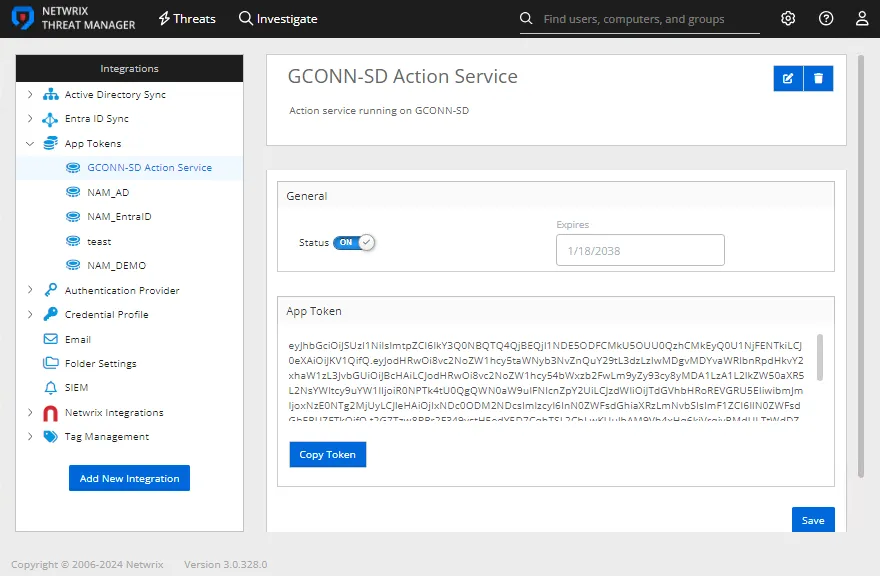Click the App Tokens stack icon
The height and width of the screenshot is (576, 880).
tap(51, 143)
